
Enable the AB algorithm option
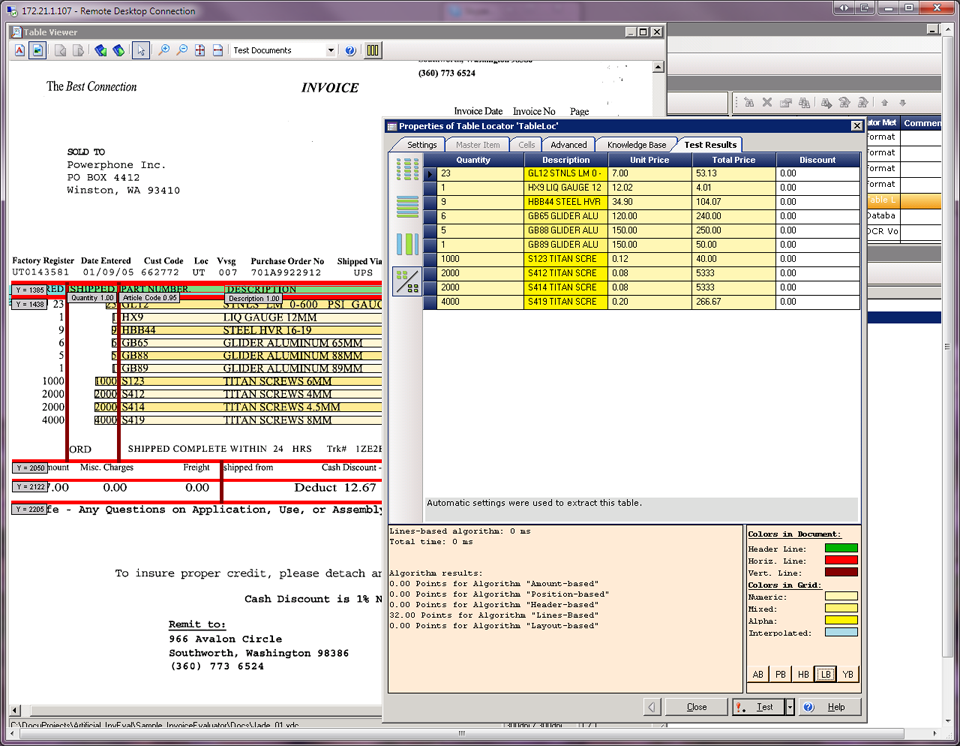coord(759,674)
